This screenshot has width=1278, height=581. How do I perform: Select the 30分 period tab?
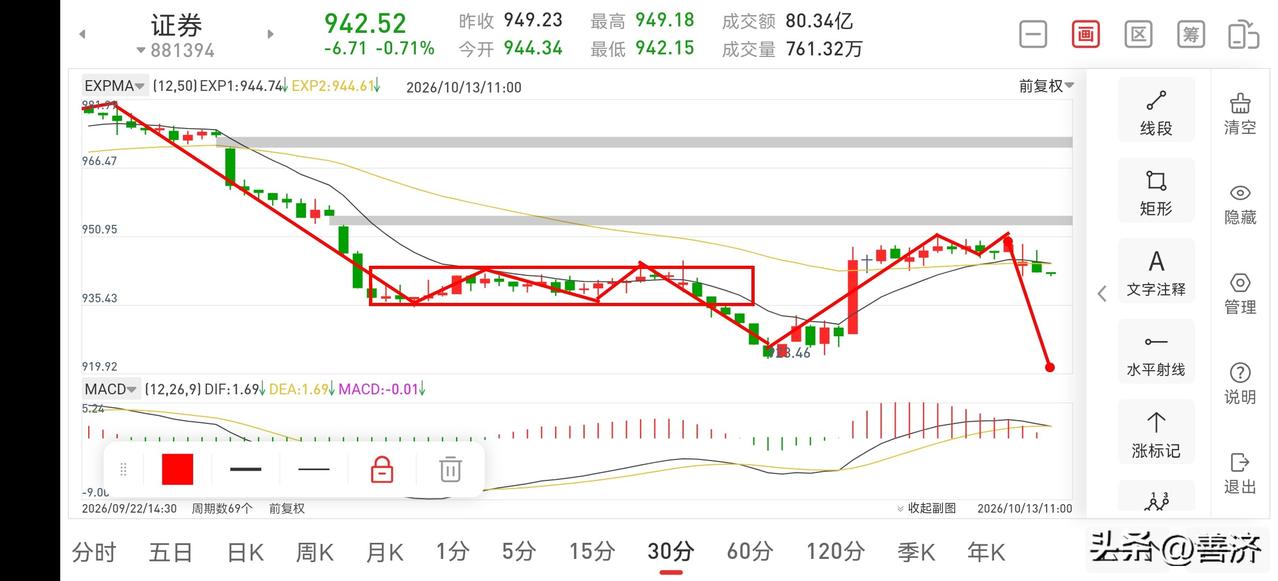(x=671, y=551)
